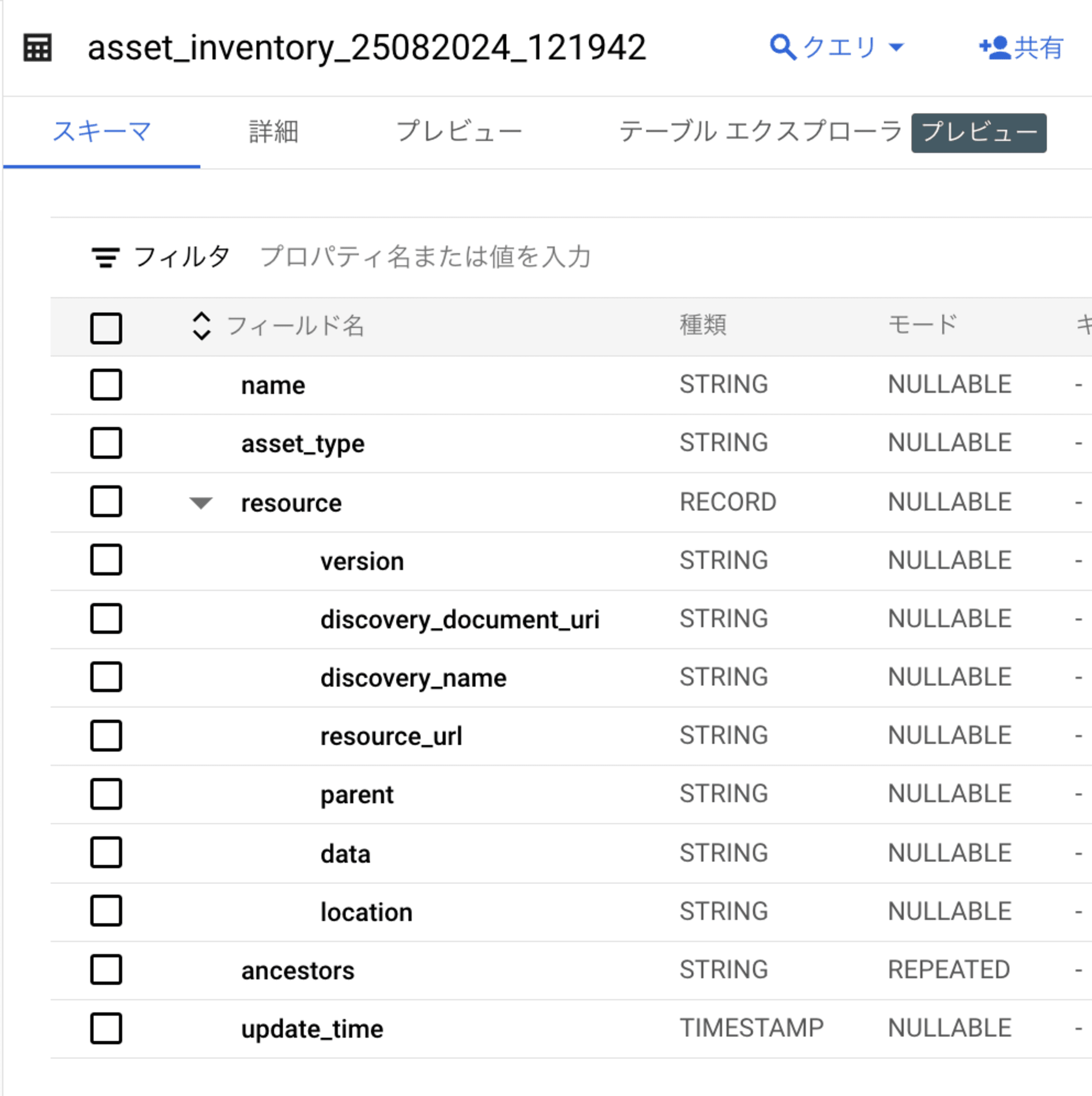Click the discovery_name field text
This screenshot has height=1096, width=1092.
413,678
